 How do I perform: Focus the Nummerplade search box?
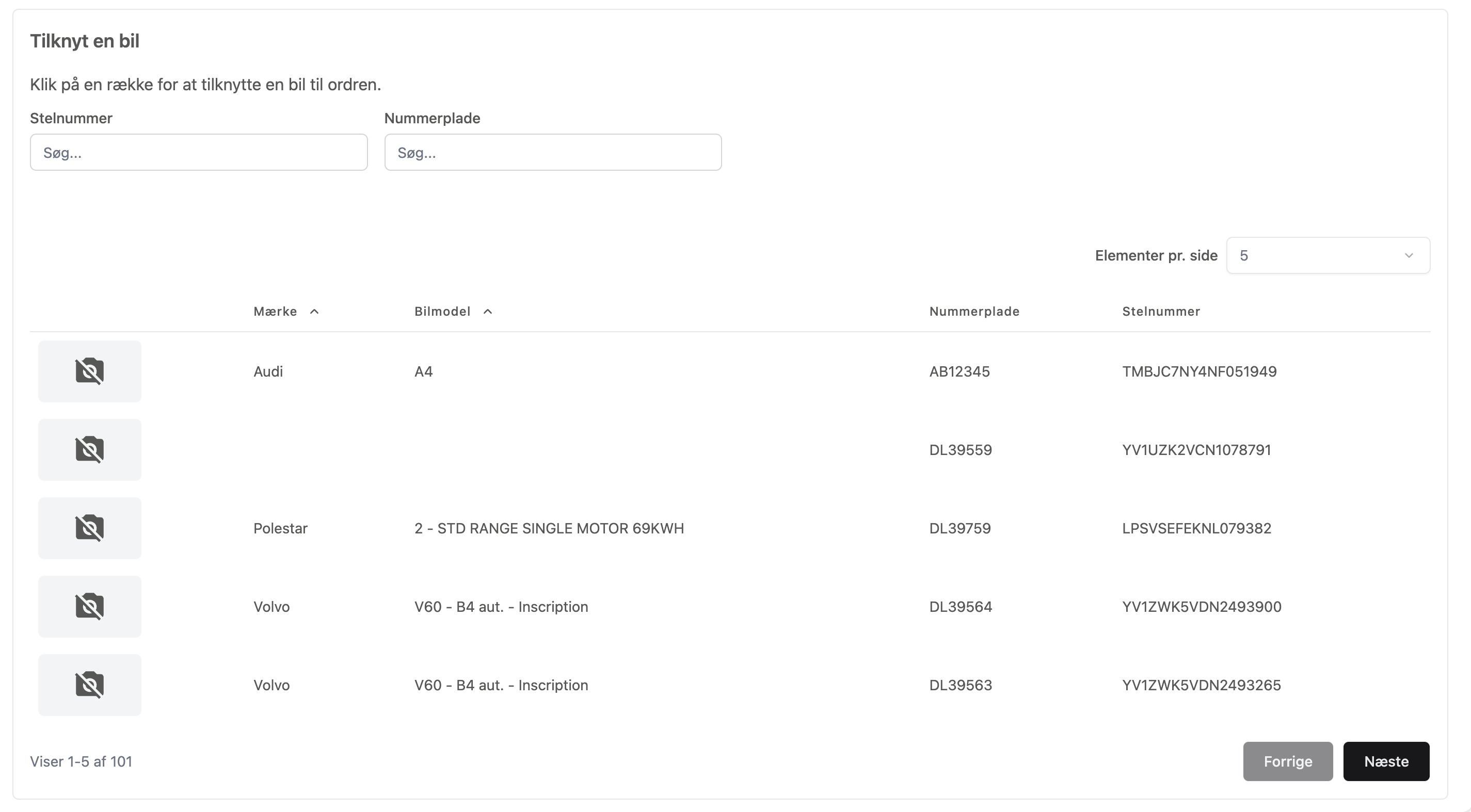553,152
